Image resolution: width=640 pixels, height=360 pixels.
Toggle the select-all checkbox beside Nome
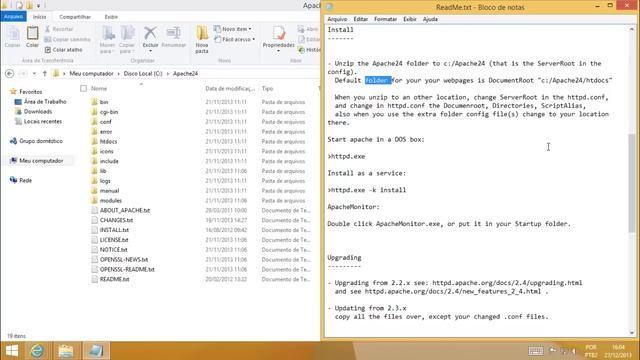click(84, 89)
